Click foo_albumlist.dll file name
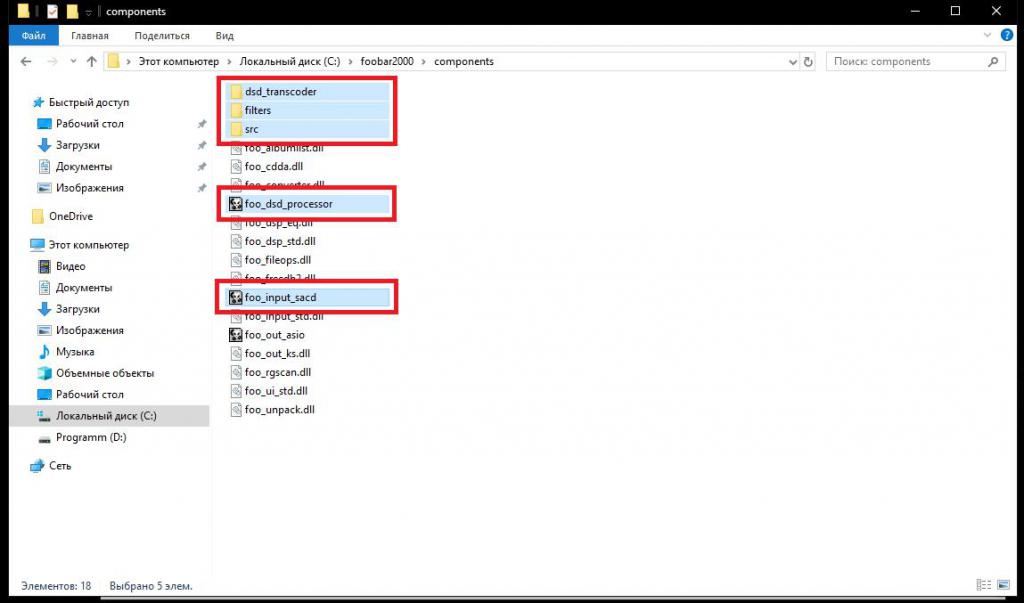This screenshot has width=1024, height=603. (x=284, y=149)
